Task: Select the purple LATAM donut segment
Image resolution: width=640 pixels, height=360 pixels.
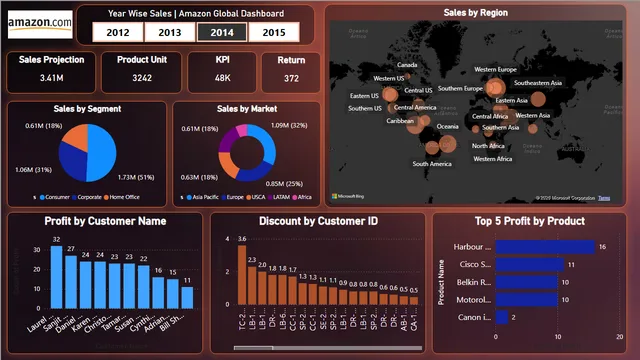Action: (227, 141)
